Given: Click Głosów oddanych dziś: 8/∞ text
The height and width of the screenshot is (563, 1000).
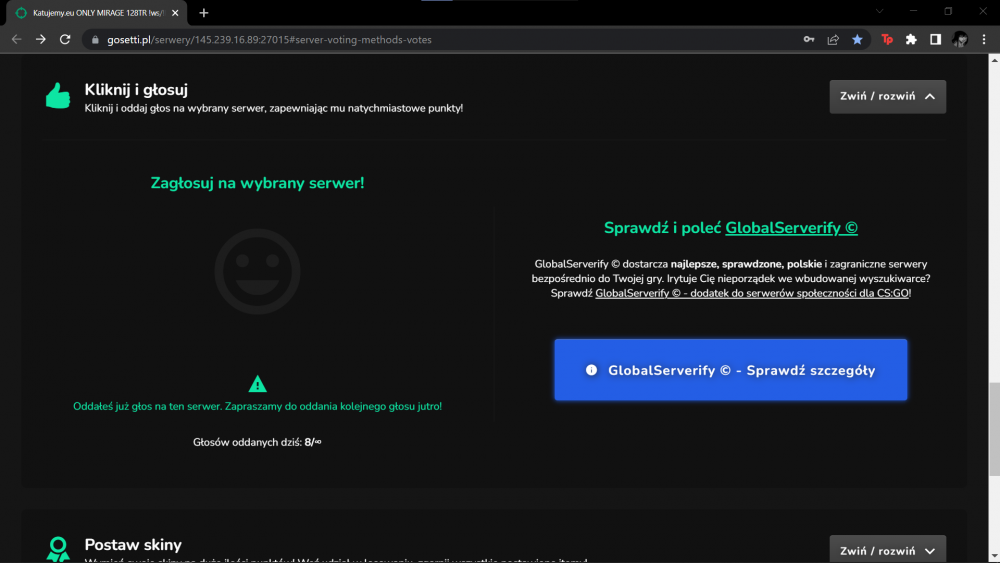Looking at the screenshot, I should 257,442.
